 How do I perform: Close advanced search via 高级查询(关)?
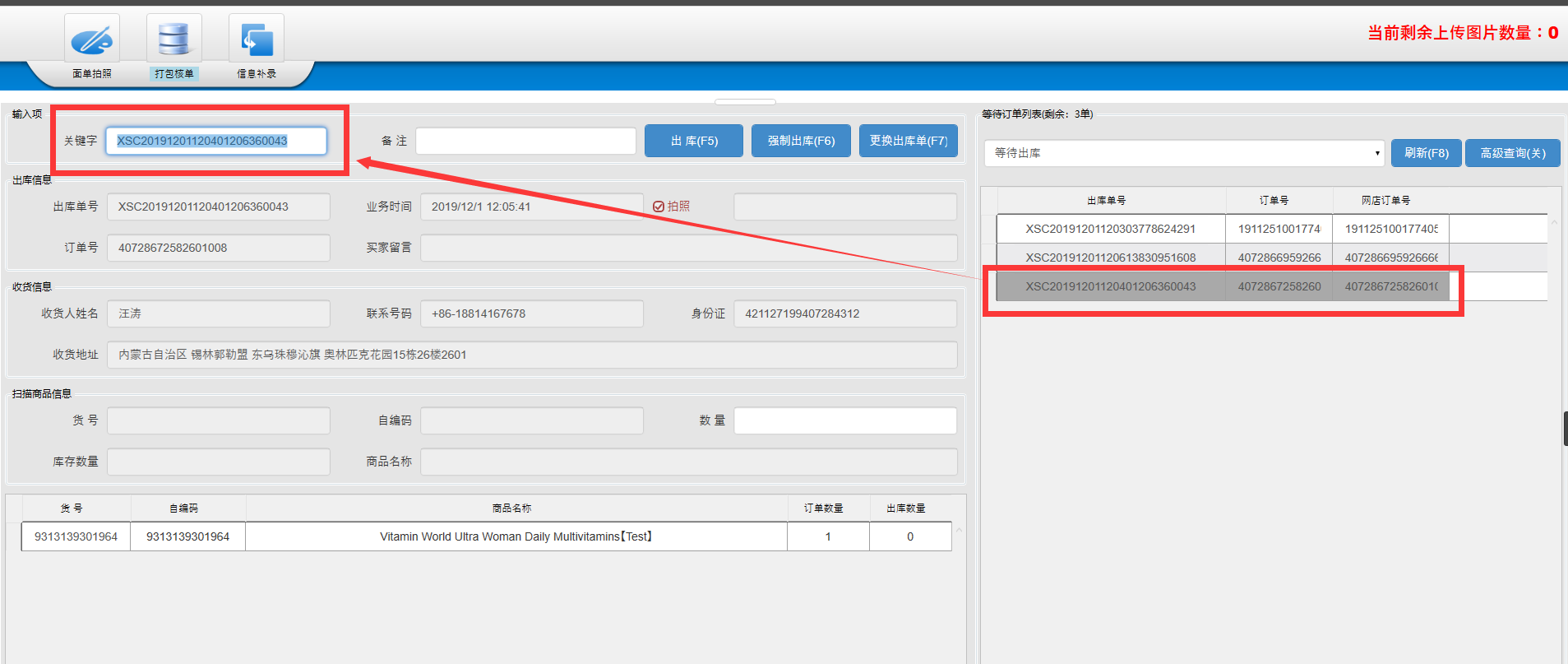[x=1512, y=153]
